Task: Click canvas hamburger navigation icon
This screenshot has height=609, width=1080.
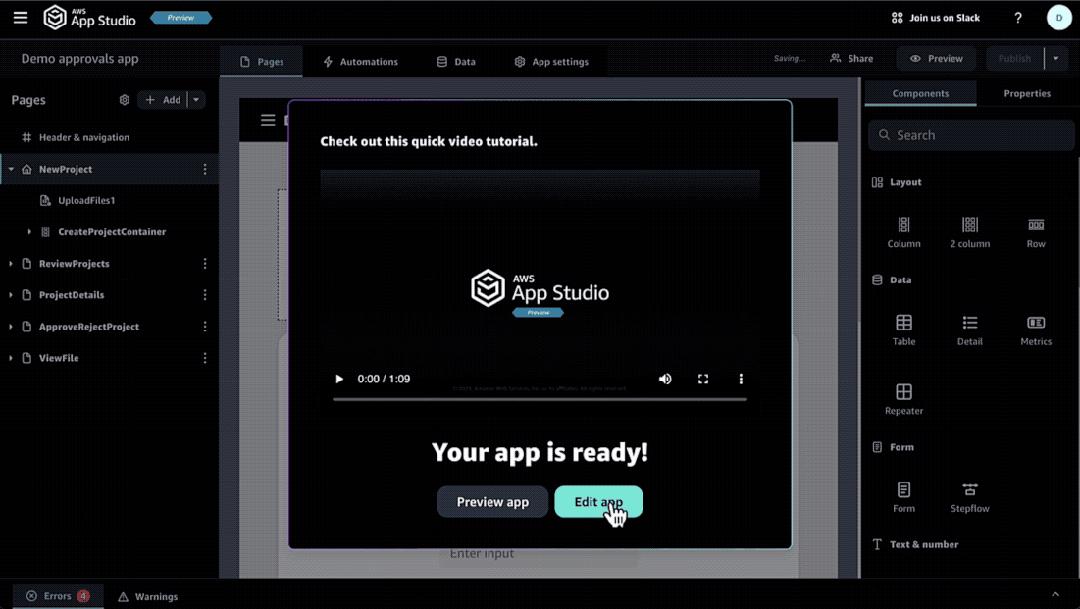Action: [x=268, y=121]
